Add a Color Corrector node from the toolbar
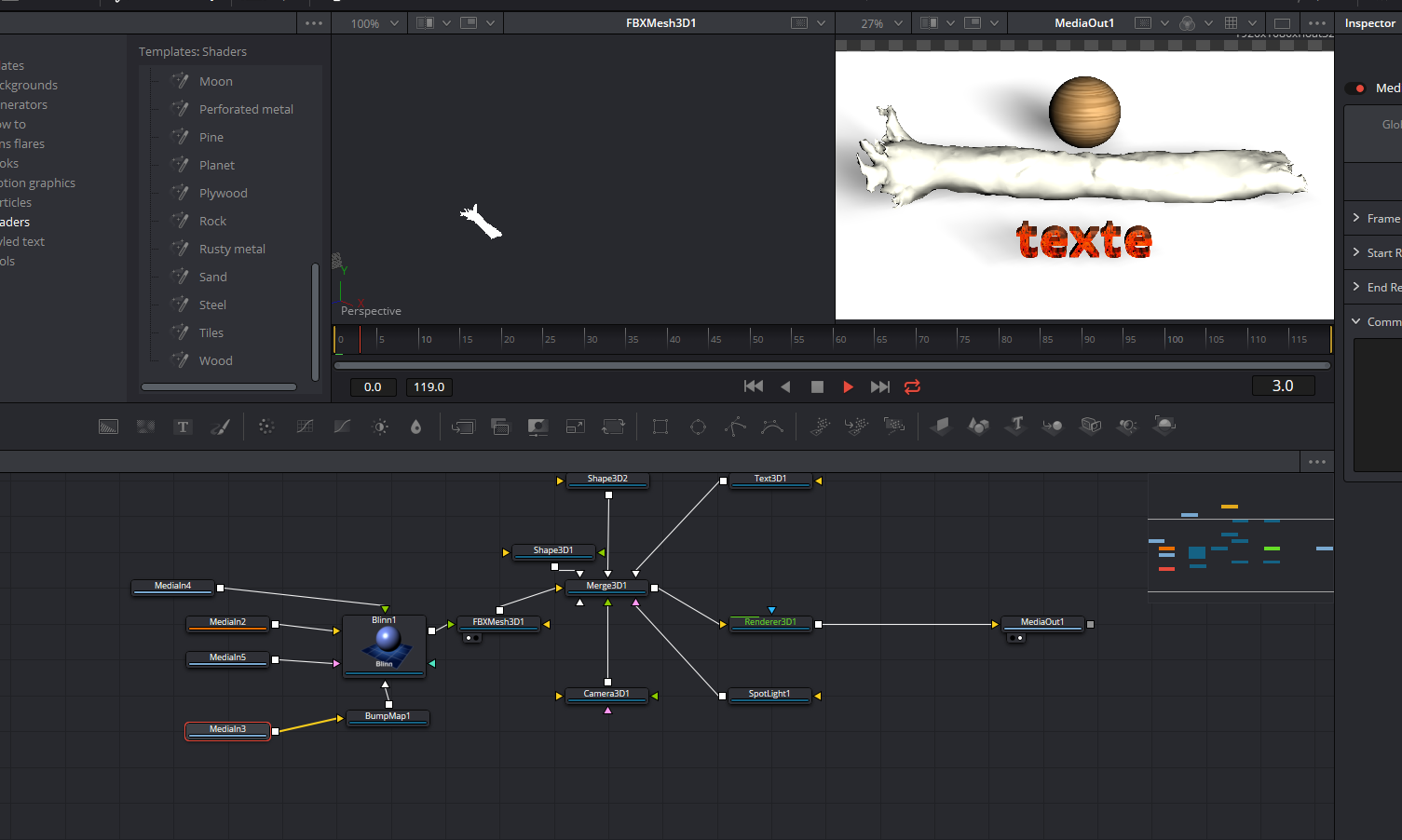Viewport: 1402px width, 840px height. pyautogui.click(x=266, y=427)
